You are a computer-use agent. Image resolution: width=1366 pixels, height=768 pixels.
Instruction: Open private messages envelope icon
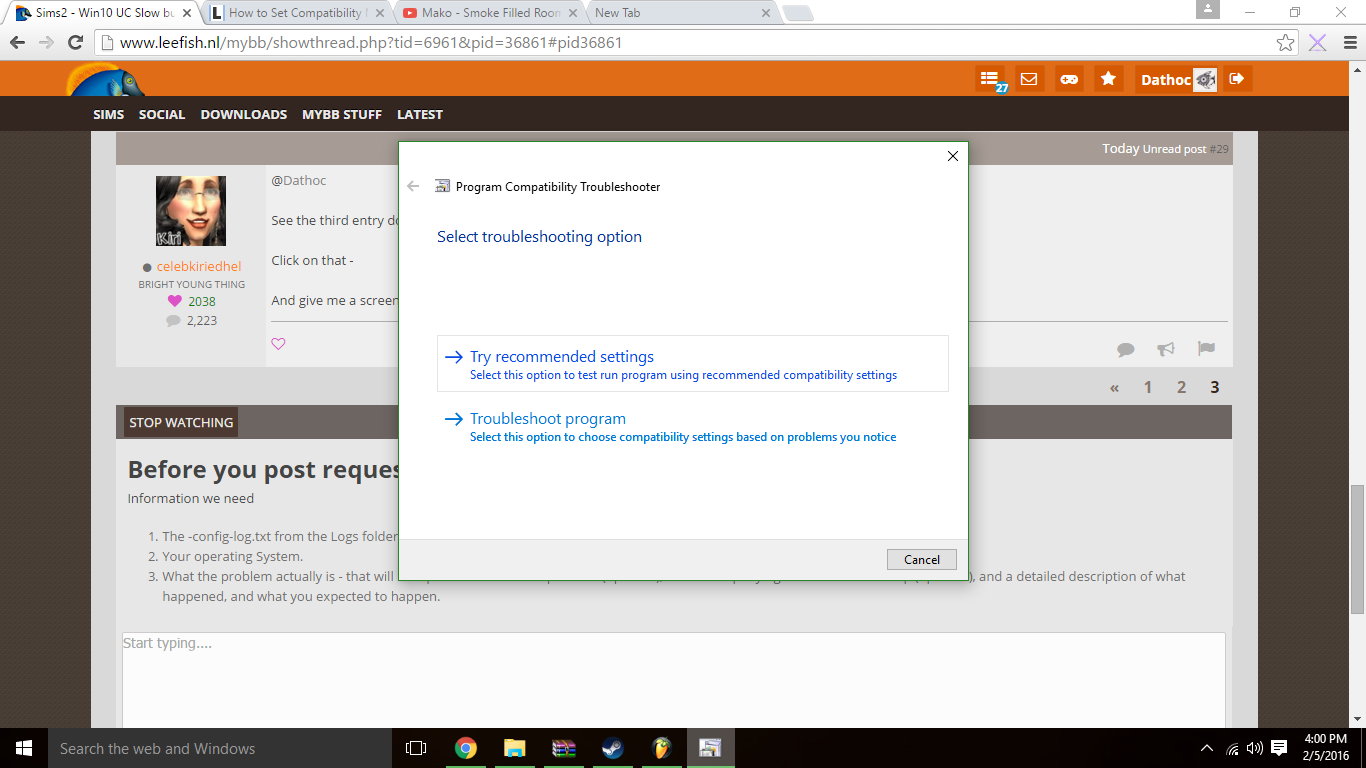(1029, 79)
